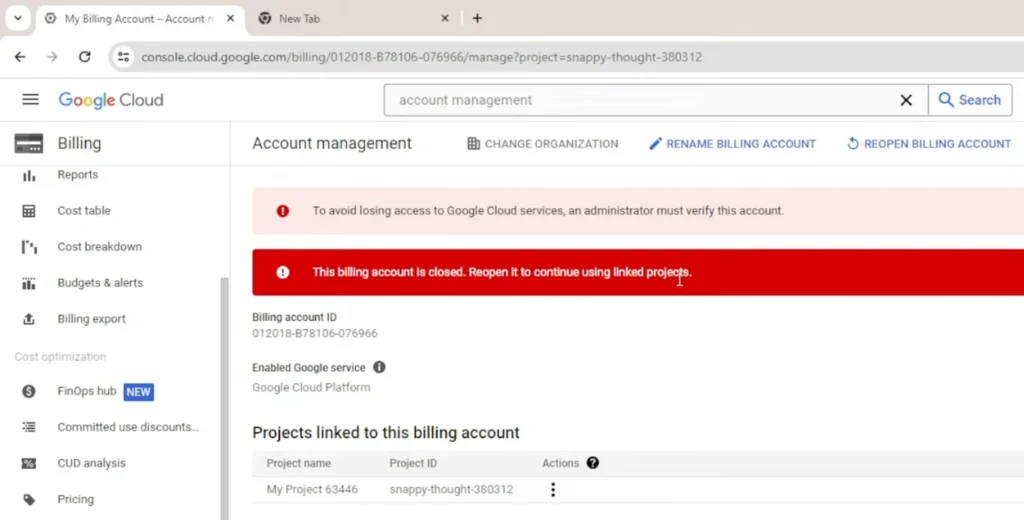Clear the search field with X icon

[906, 100]
